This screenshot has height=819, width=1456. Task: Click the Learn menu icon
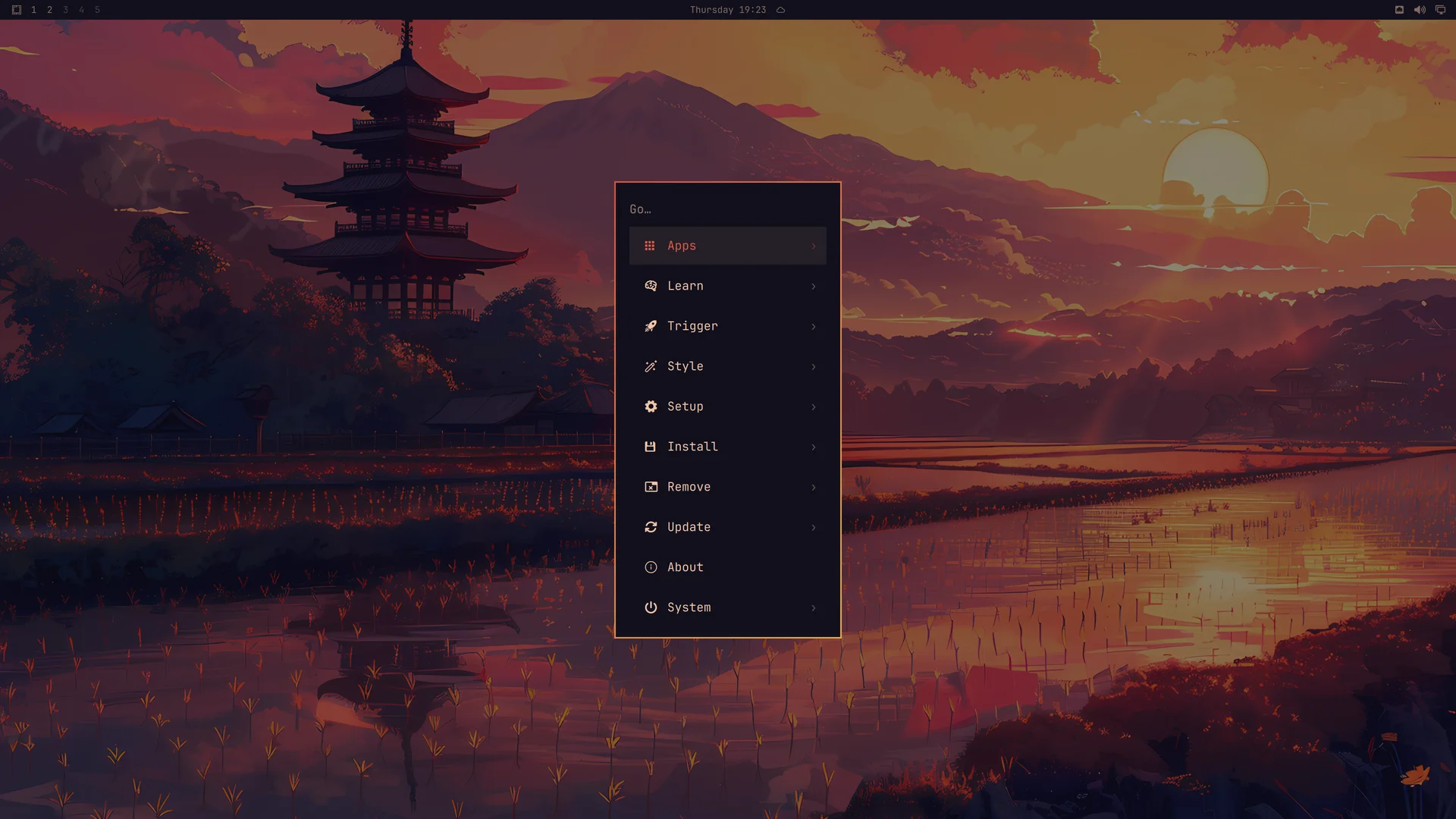(x=651, y=286)
